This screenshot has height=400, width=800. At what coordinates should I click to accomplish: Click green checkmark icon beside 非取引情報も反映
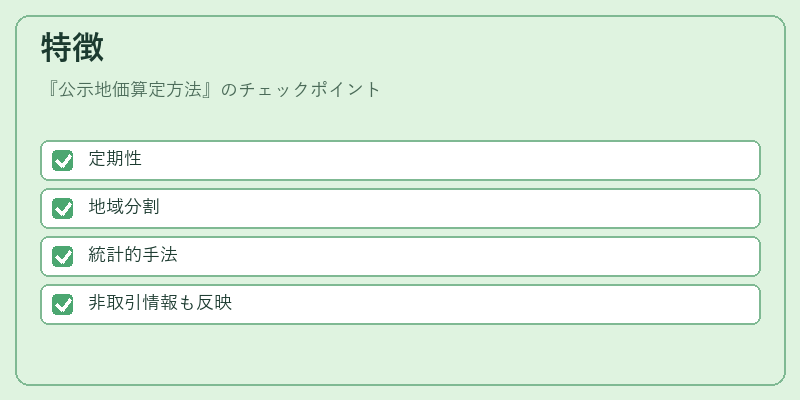[63, 304]
